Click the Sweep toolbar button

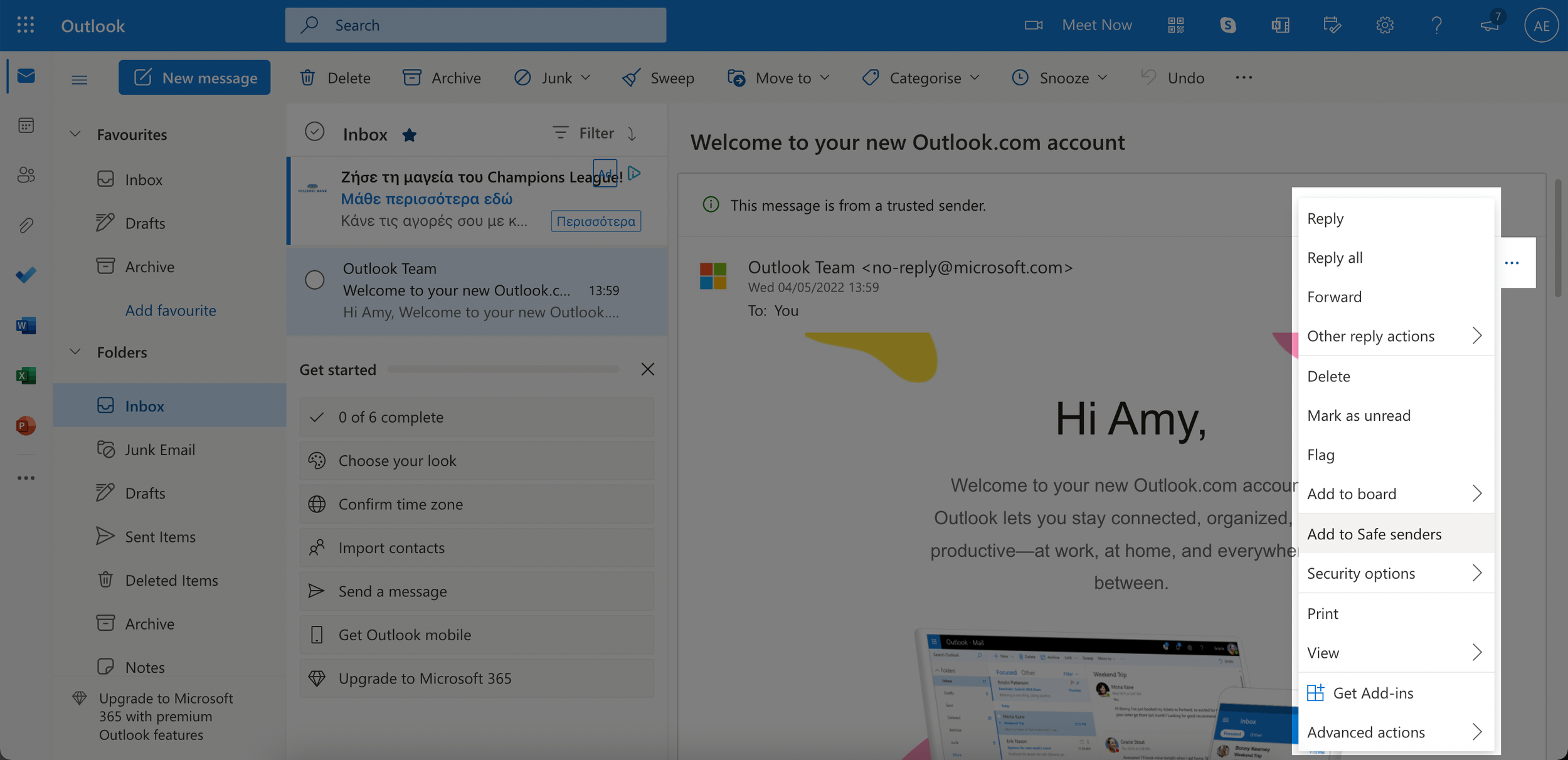tap(658, 78)
